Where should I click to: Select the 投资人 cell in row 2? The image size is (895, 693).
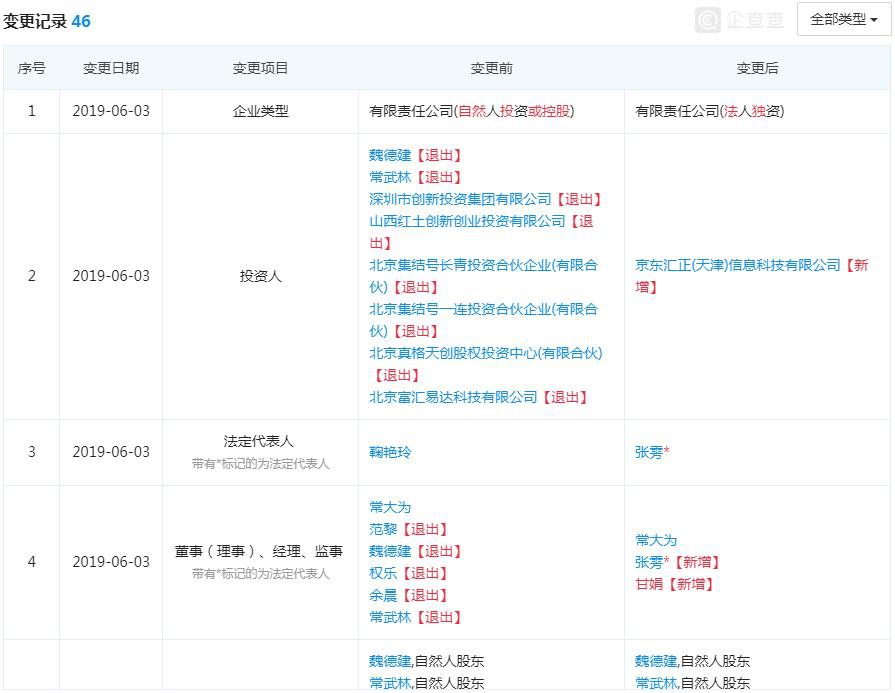tap(260, 276)
